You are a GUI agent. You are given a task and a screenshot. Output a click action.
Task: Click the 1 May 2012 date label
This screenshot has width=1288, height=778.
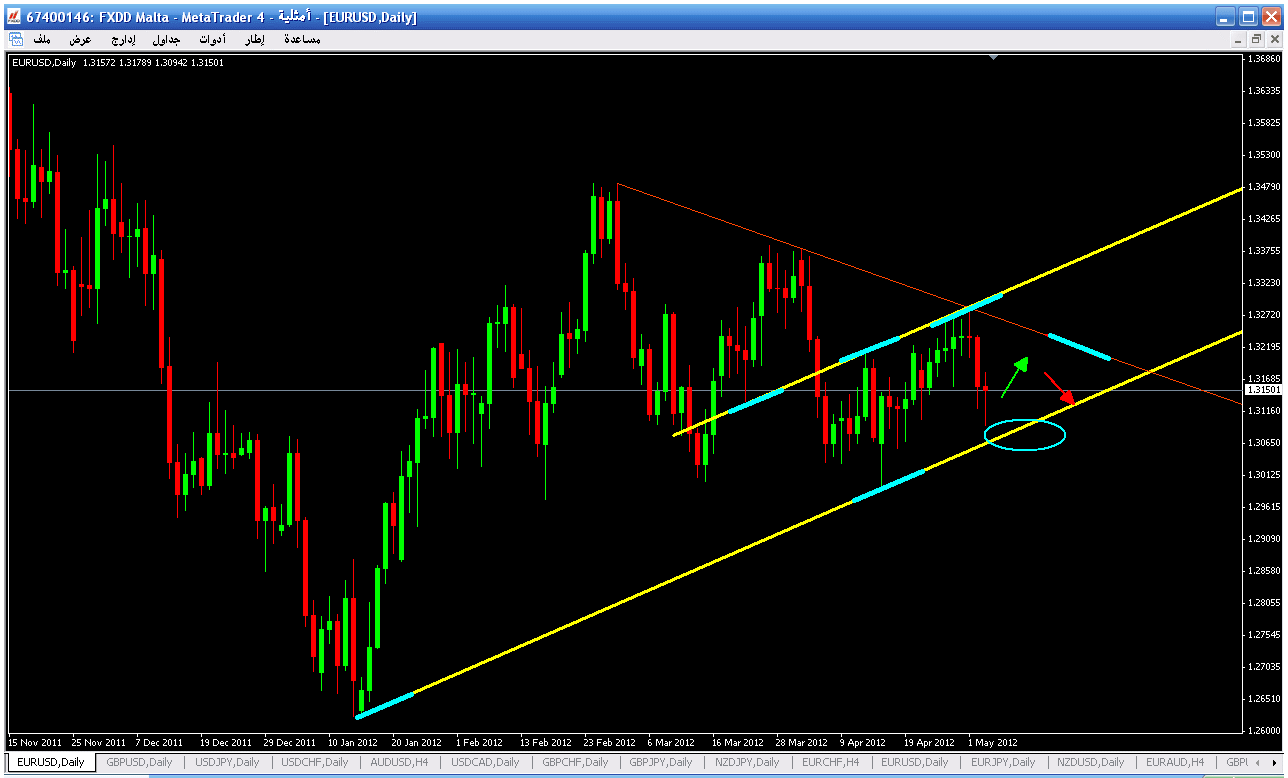pyautogui.click(x=992, y=743)
